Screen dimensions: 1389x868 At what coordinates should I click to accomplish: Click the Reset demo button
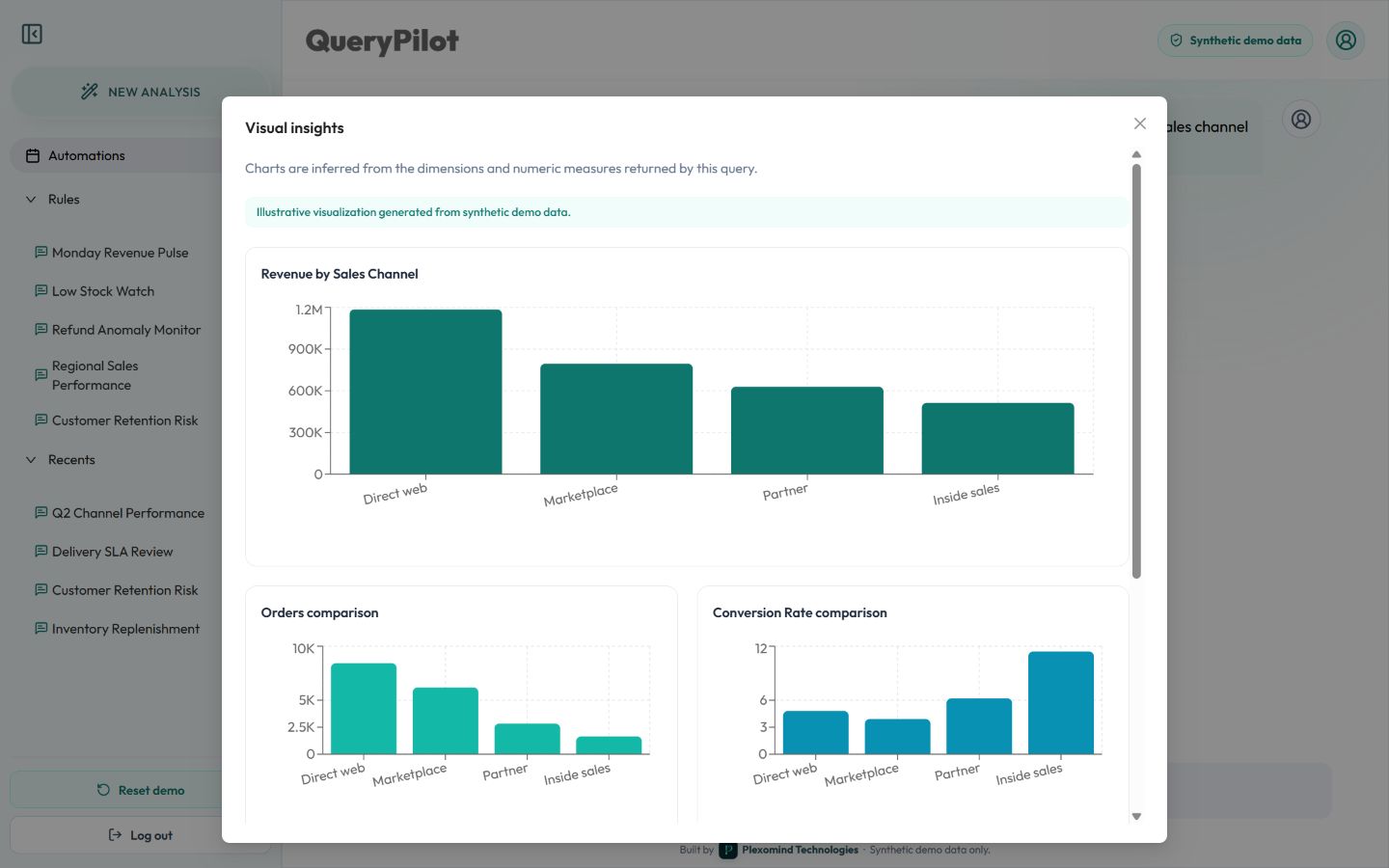[x=141, y=790]
